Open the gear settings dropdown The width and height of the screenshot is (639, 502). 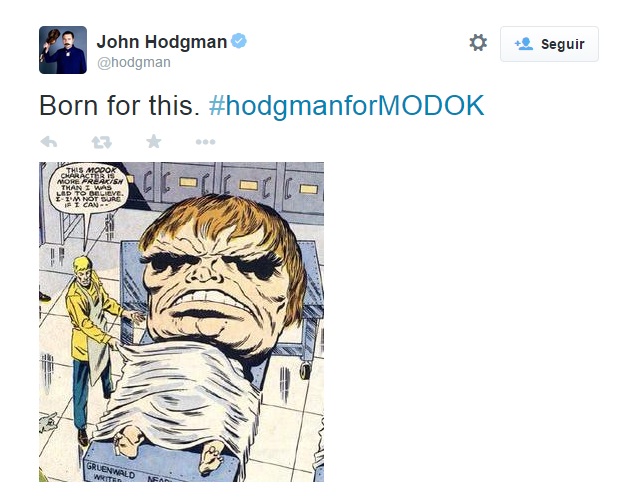tap(478, 42)
